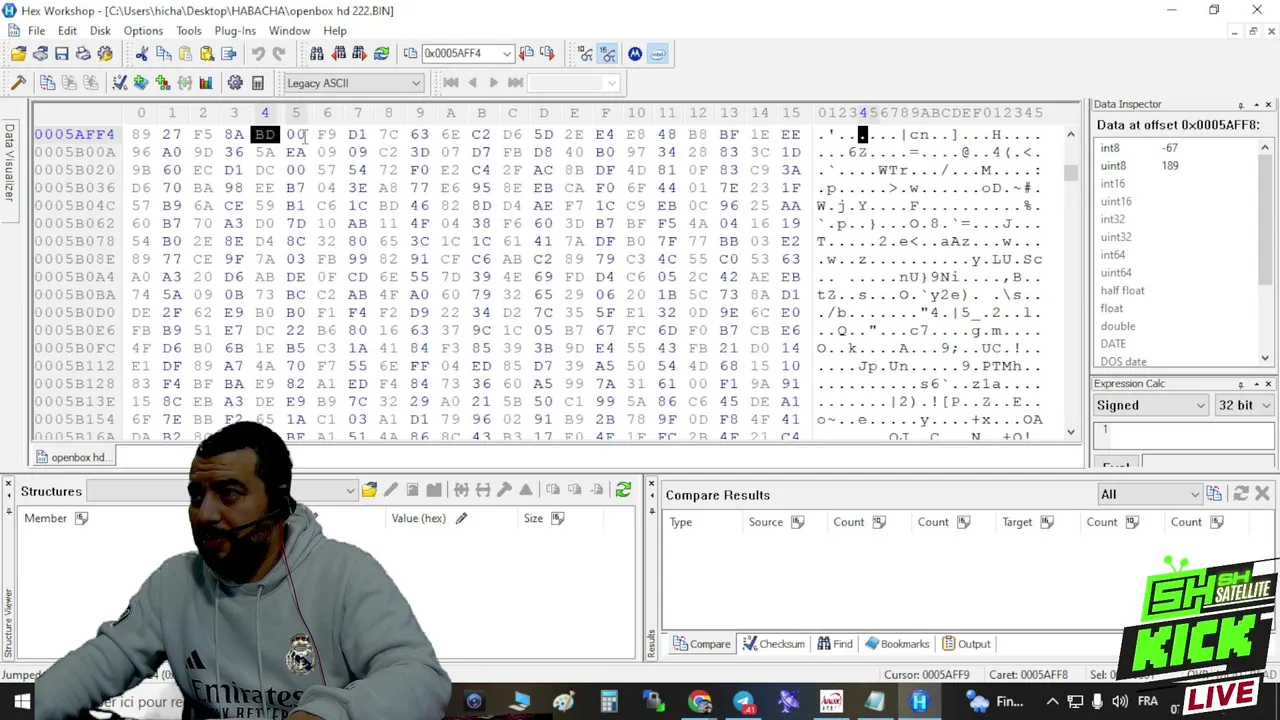Open the Tools menu
The height and width of the screenshot is (720, 1280).
[x=189, y=31]
